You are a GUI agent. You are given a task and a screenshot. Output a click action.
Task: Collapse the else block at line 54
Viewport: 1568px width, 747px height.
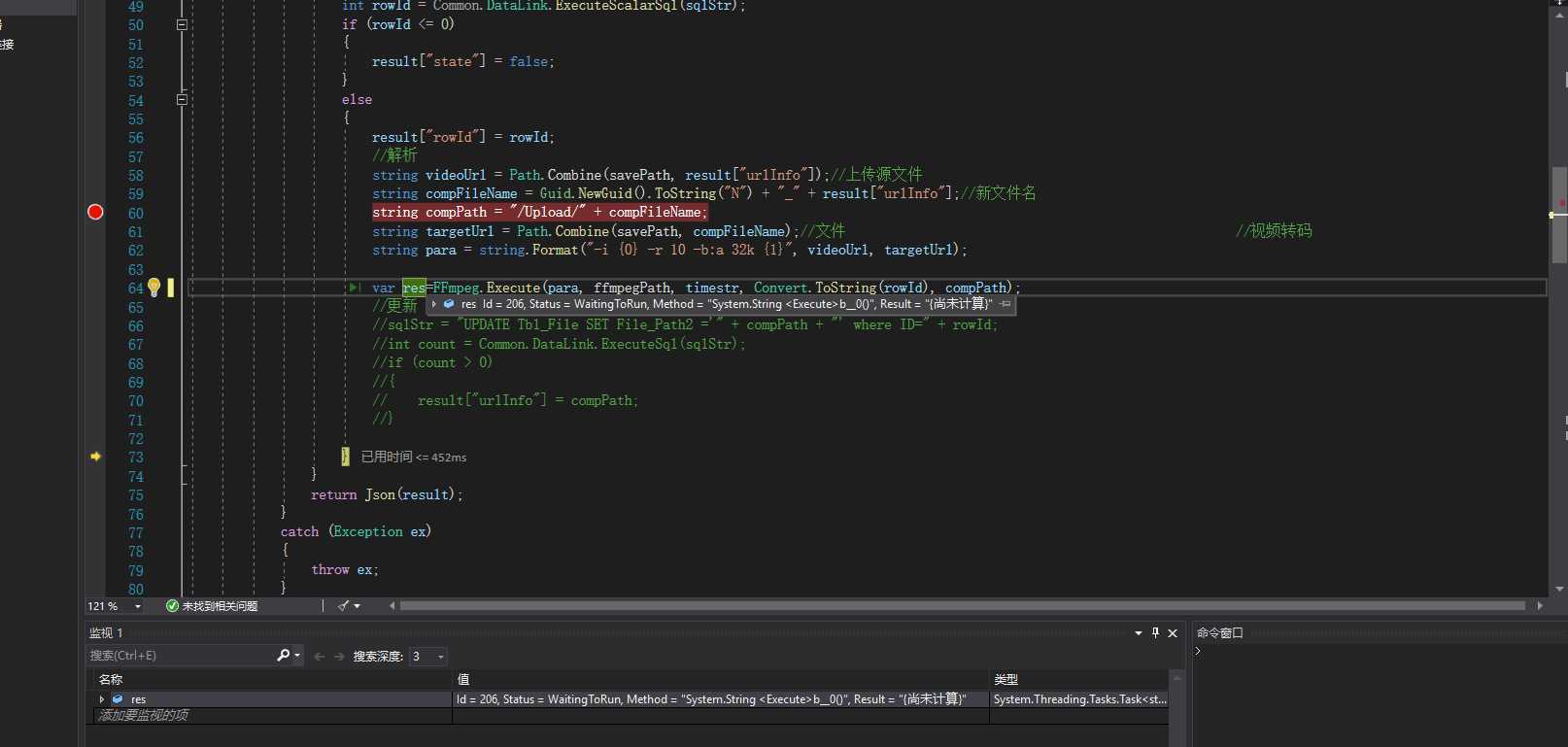[x=182, y=99]
